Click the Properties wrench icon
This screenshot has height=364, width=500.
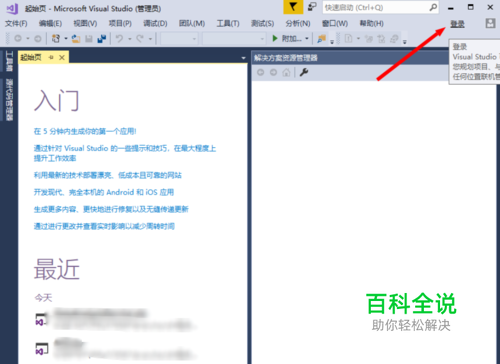304,72
